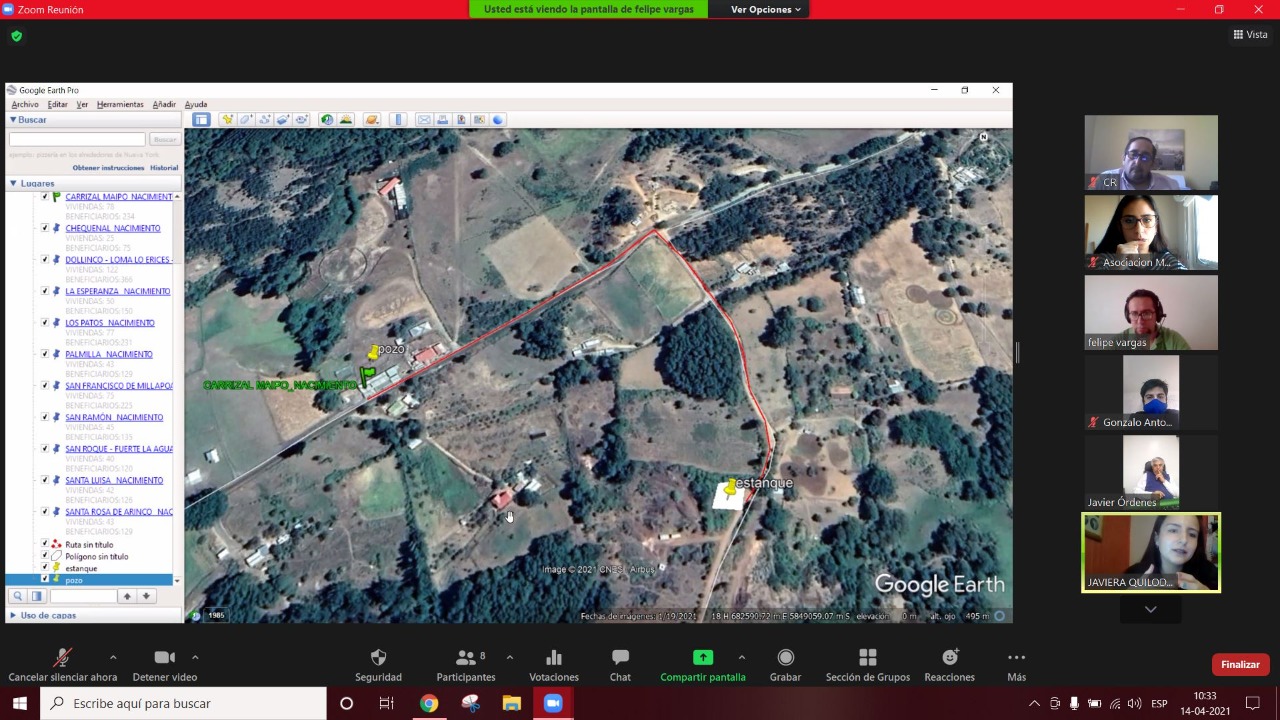Uncheck LA ESPERANZA_NACIMIENTO checkbox
This screenshot has height=720, width=1280.
pos(45,291)
